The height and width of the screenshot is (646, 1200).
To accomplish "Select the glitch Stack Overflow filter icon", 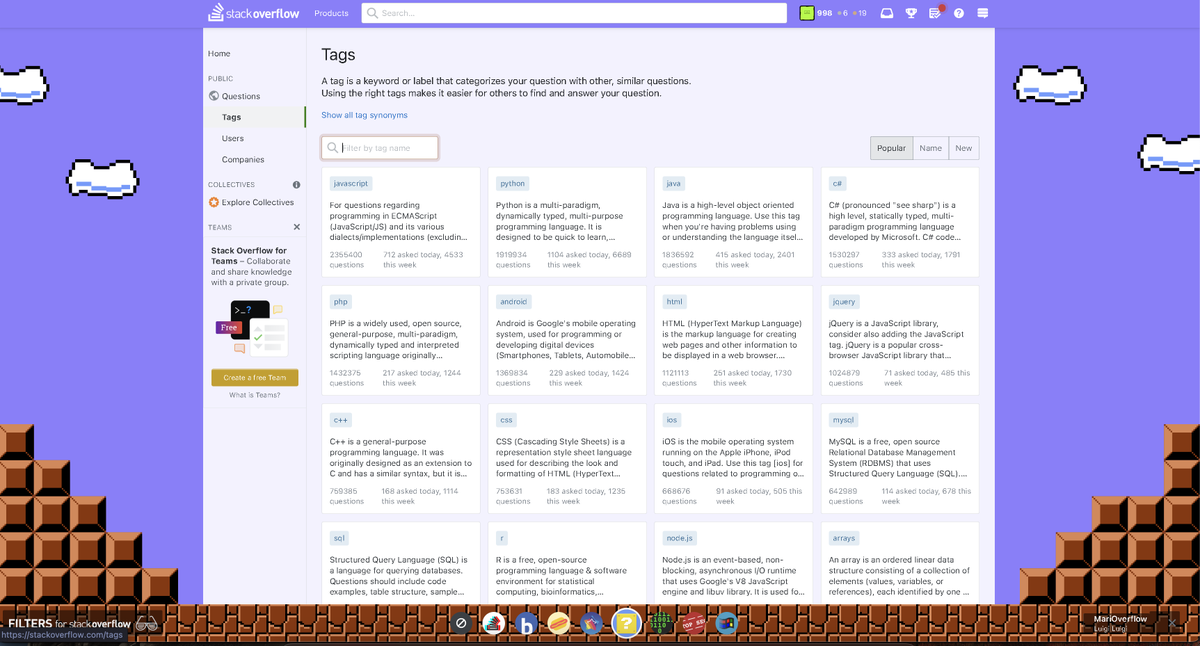I will point(493,623).
